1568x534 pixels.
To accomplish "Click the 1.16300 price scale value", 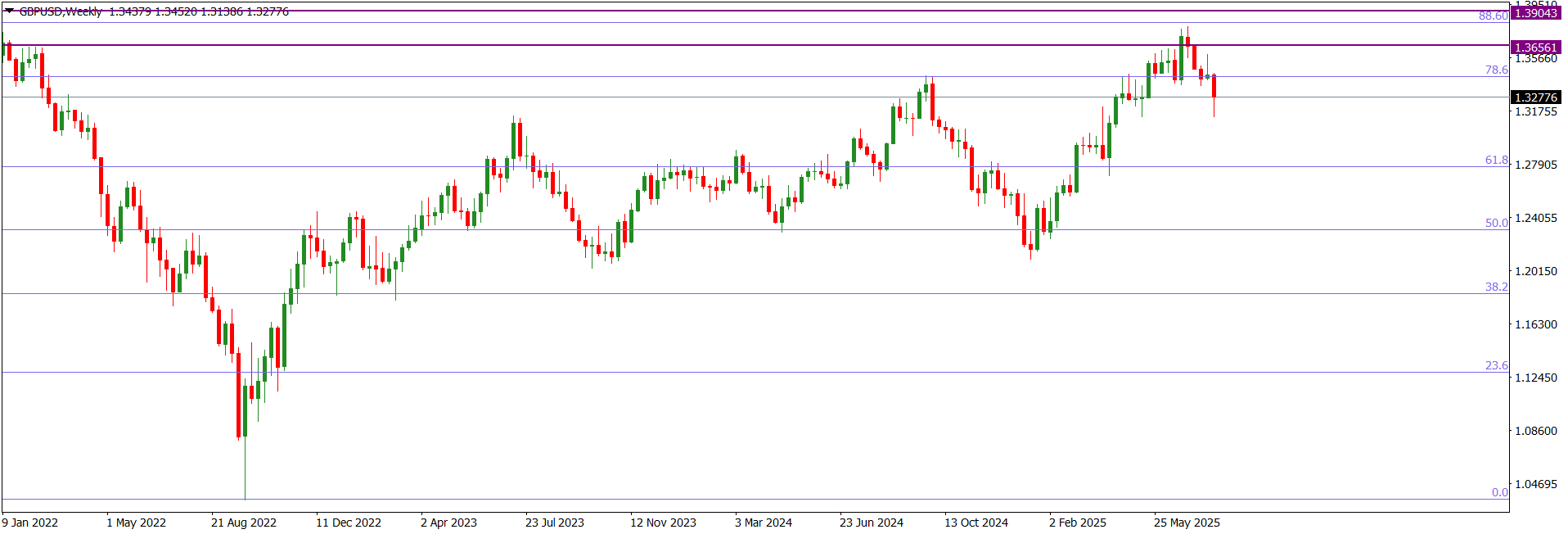I will pyautogui.click(x=1536, y=324).
